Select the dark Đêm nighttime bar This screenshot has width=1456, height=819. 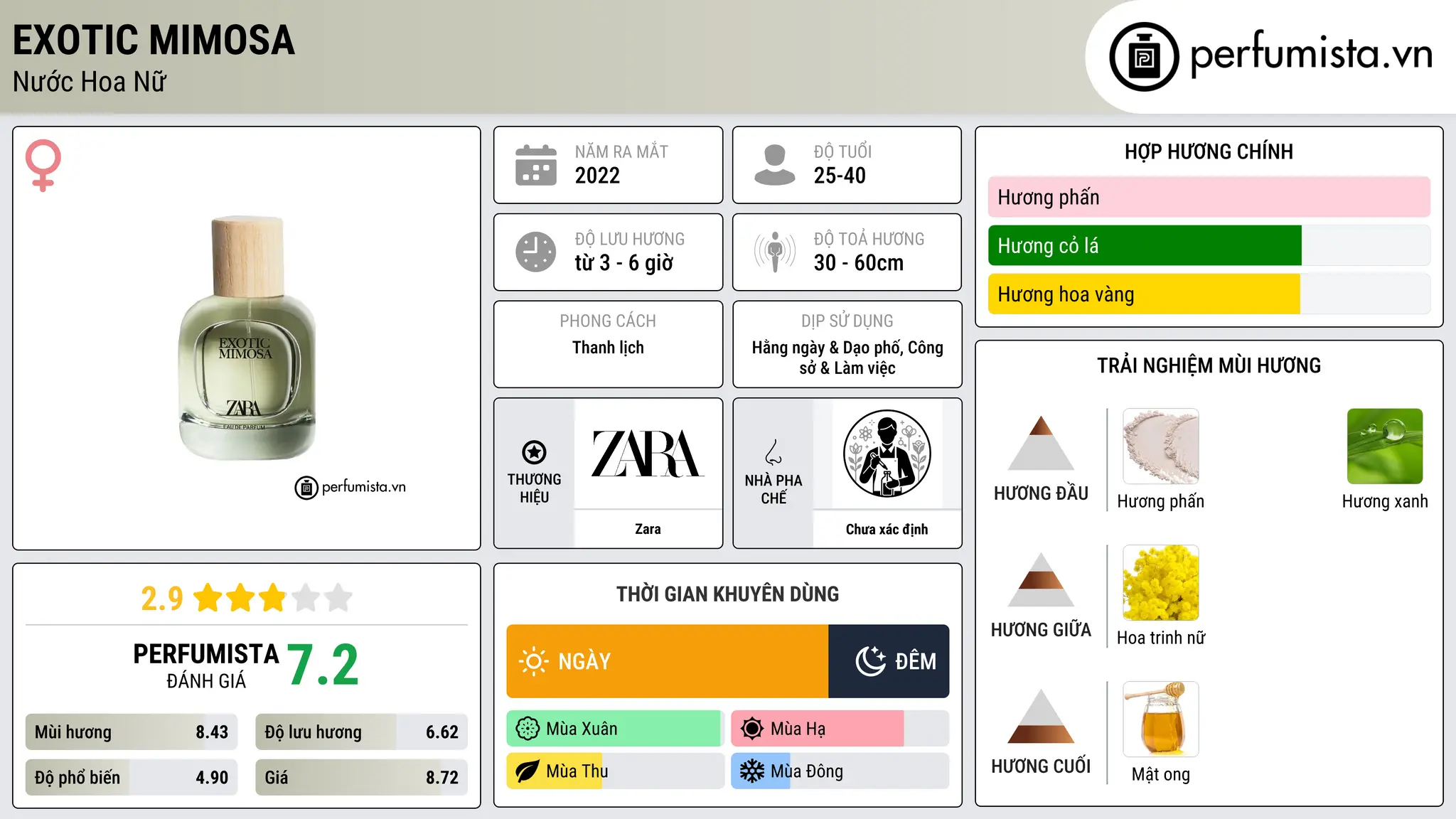pos(889,661)
